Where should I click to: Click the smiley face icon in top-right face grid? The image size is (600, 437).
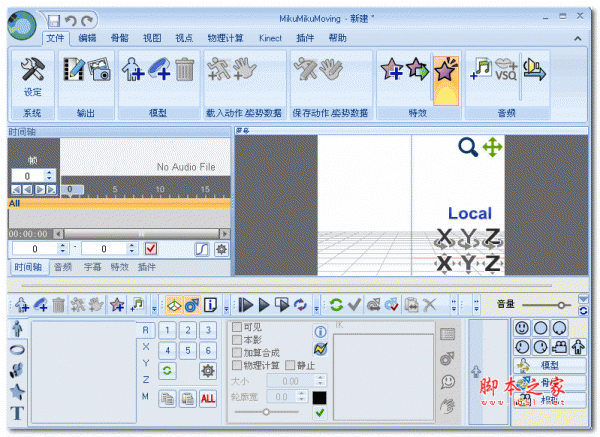coord(522,328)
